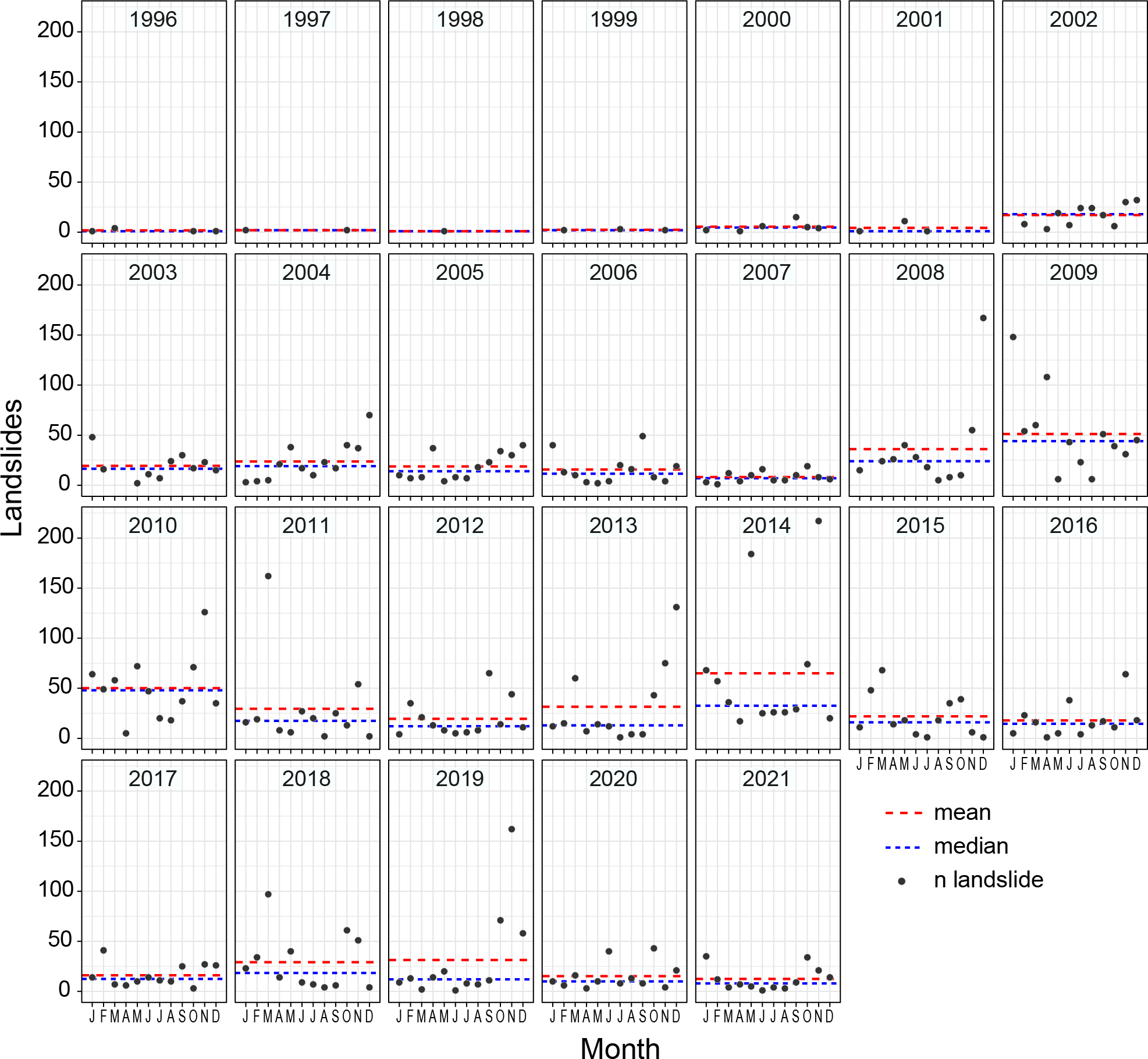Click the highest data point in 2008 panel
The width and height of the screenshot is (1148, 1059).
point(983,318)
